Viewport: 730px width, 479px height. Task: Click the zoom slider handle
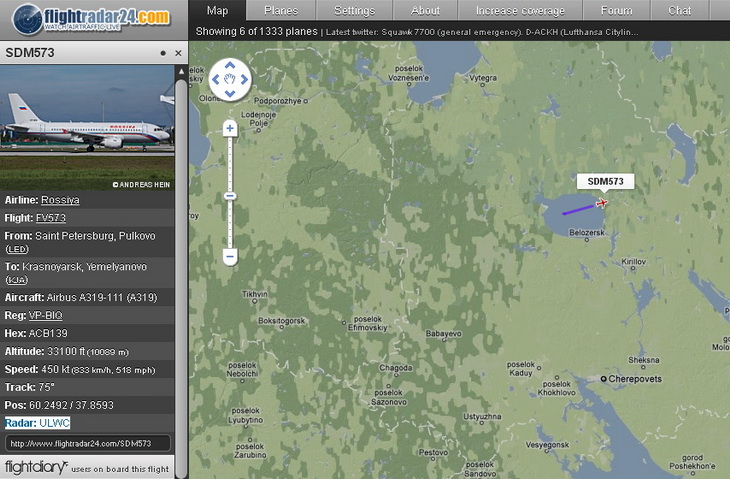230,196
